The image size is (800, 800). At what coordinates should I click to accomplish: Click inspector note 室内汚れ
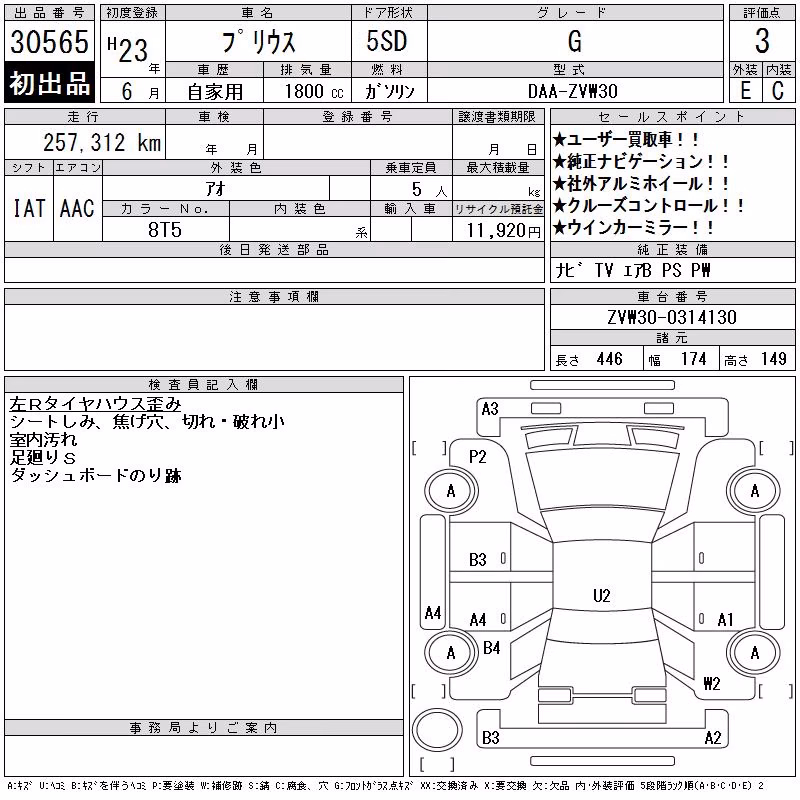point(43,439)
